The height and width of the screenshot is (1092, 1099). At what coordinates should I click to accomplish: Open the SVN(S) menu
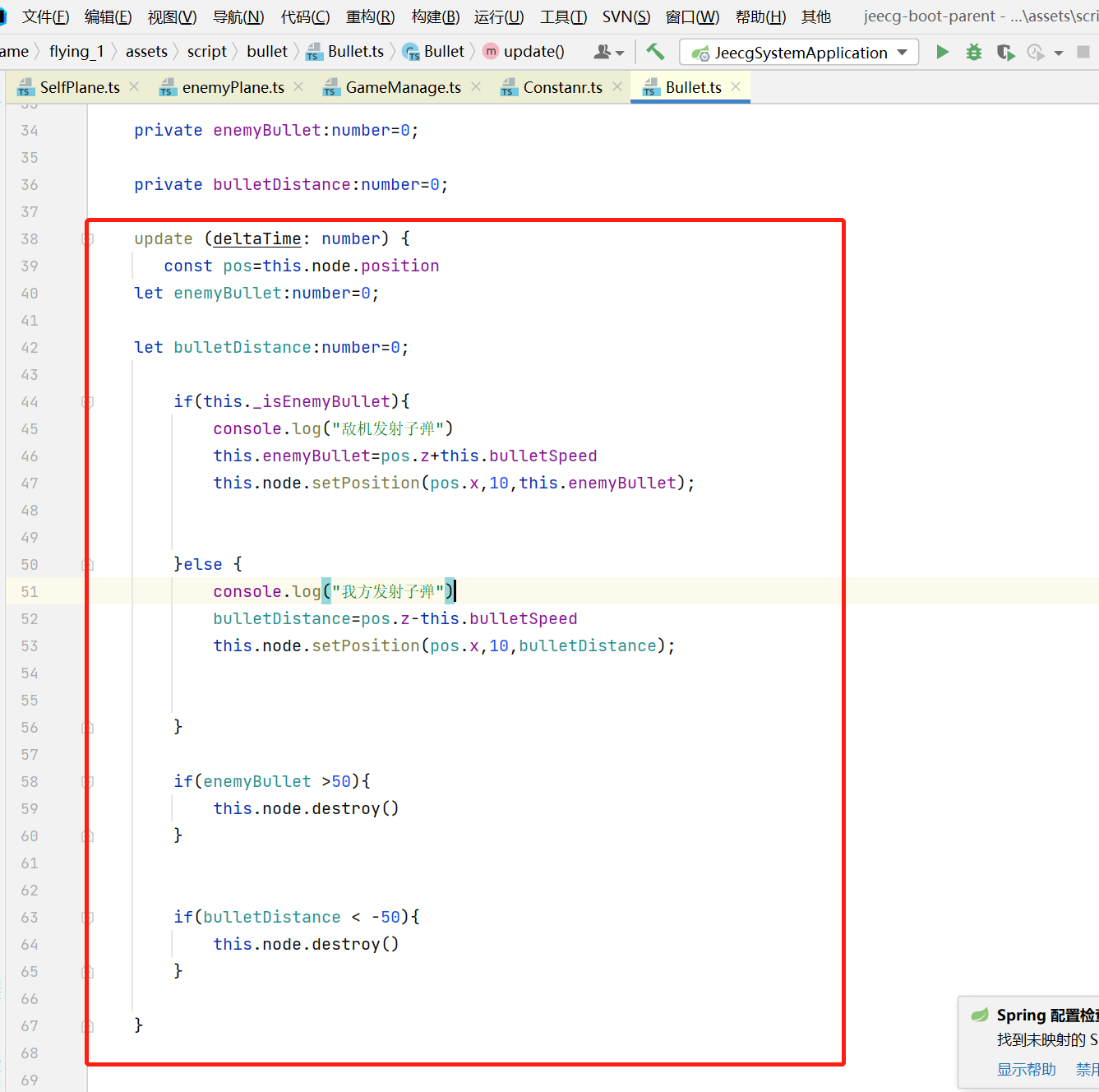click(x=626, y=16)
